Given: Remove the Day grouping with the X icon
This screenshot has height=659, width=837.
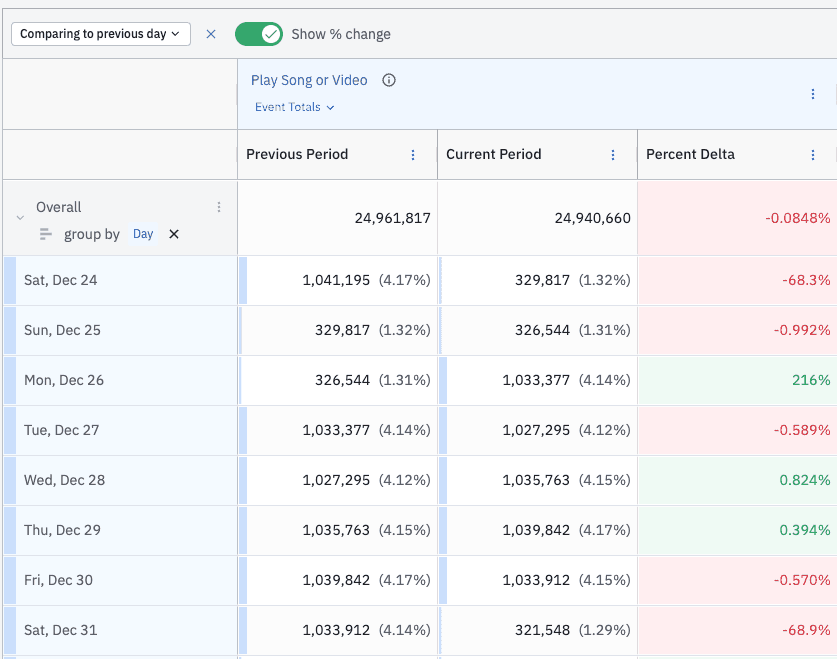Looking at the screenshot, I should tap(174, 234).
